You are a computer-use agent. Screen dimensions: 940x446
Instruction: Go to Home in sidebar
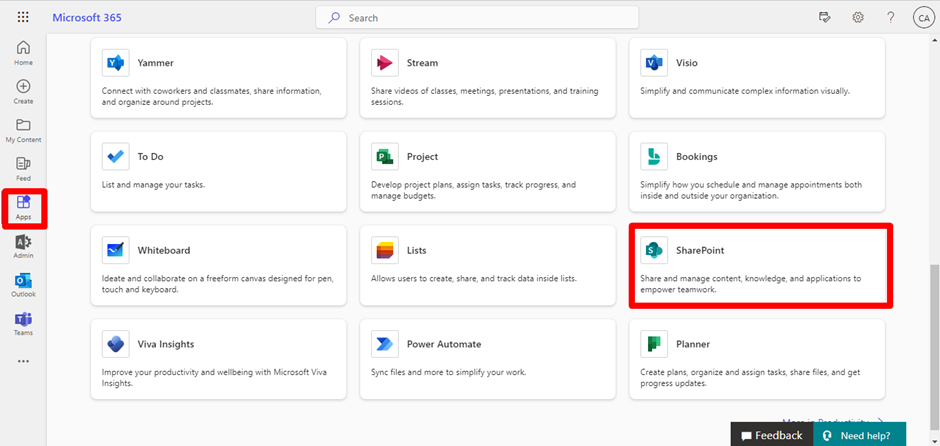(x=23, y=53)
